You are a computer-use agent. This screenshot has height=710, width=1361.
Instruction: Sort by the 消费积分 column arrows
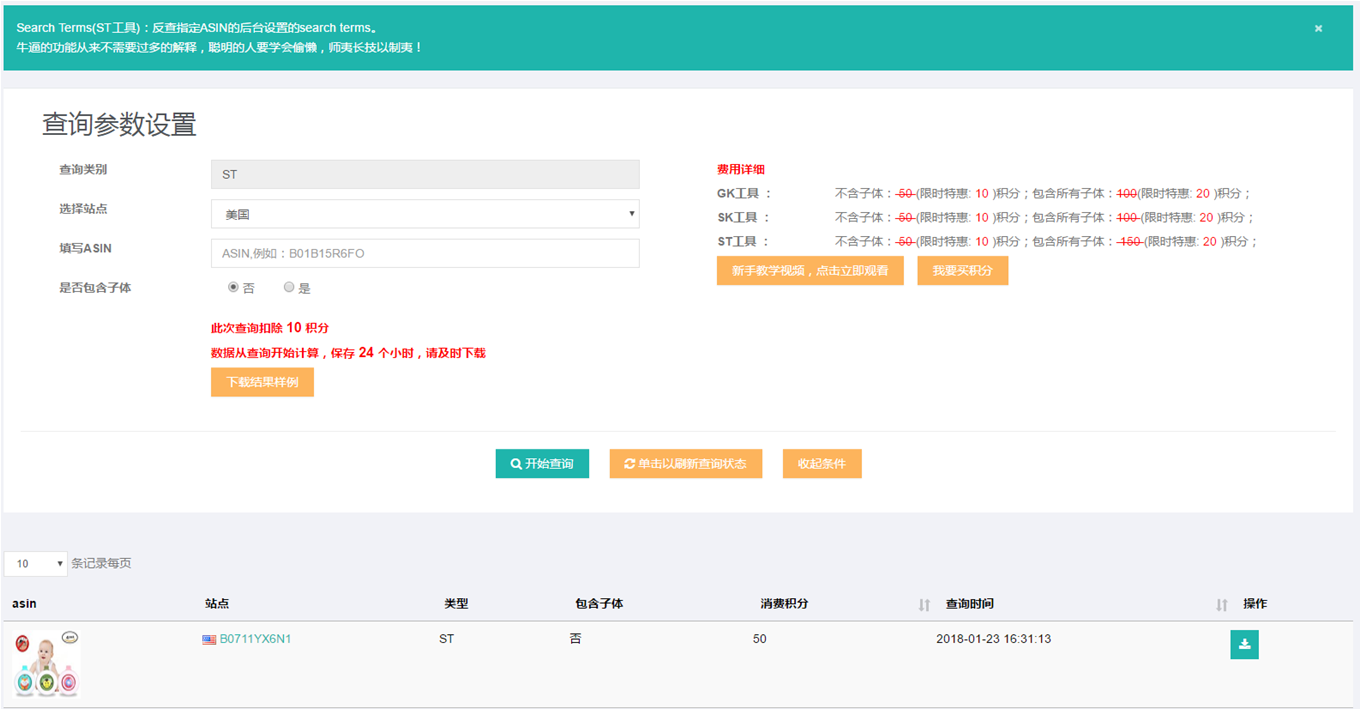coord(924,605)
